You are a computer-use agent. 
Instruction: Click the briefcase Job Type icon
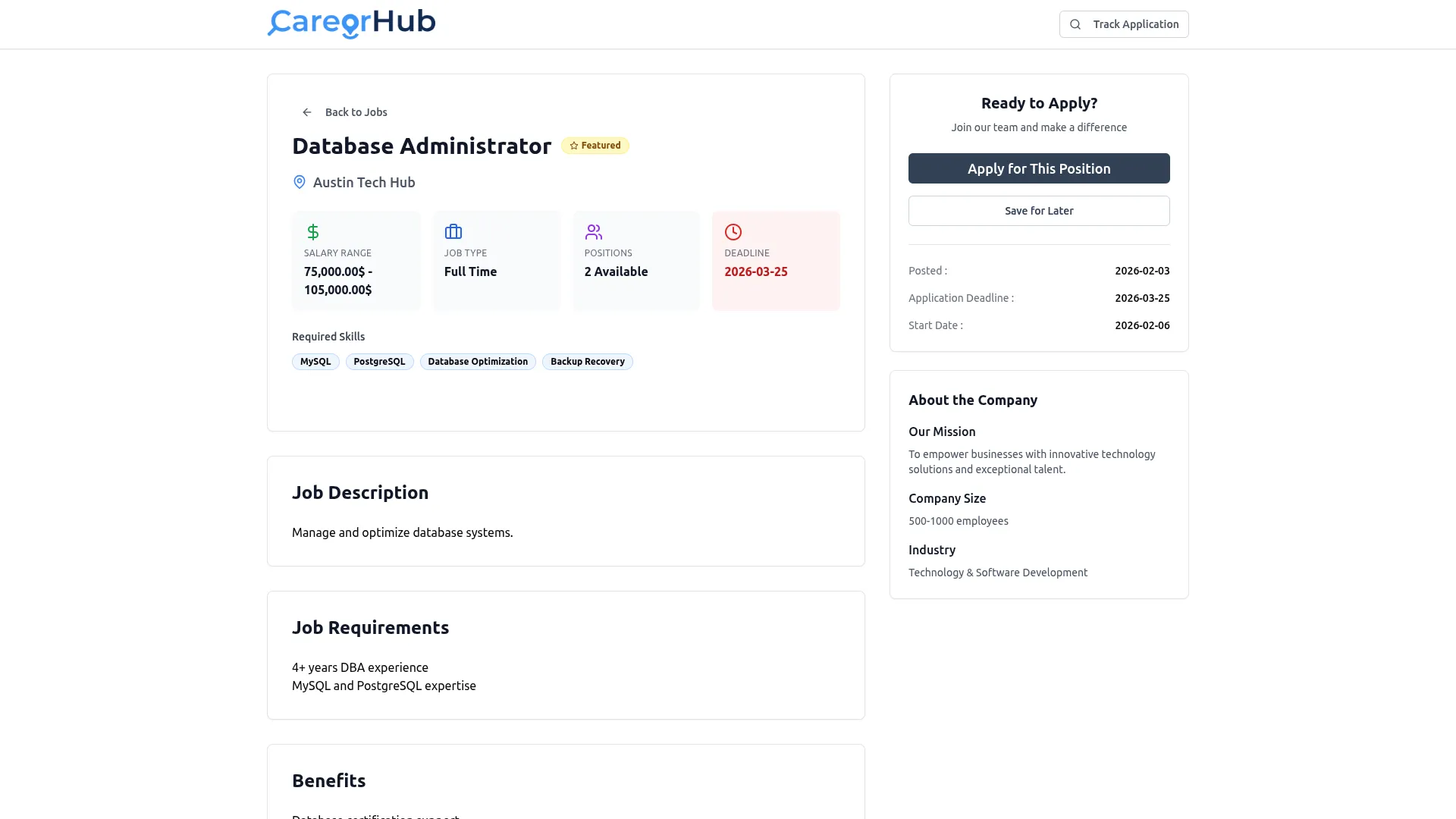click(x=453, y=232)
